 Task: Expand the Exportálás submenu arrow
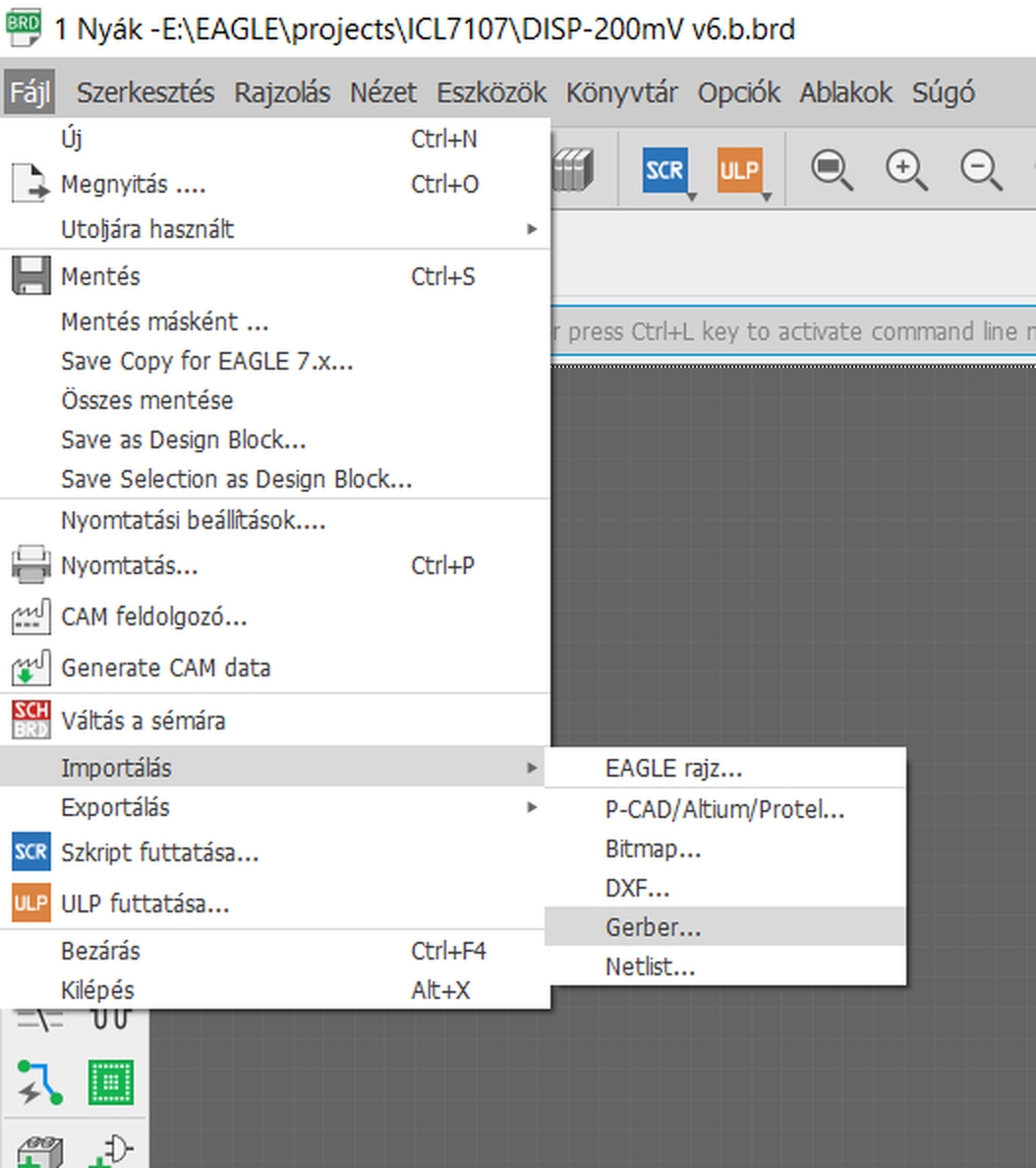click(532, 807)
